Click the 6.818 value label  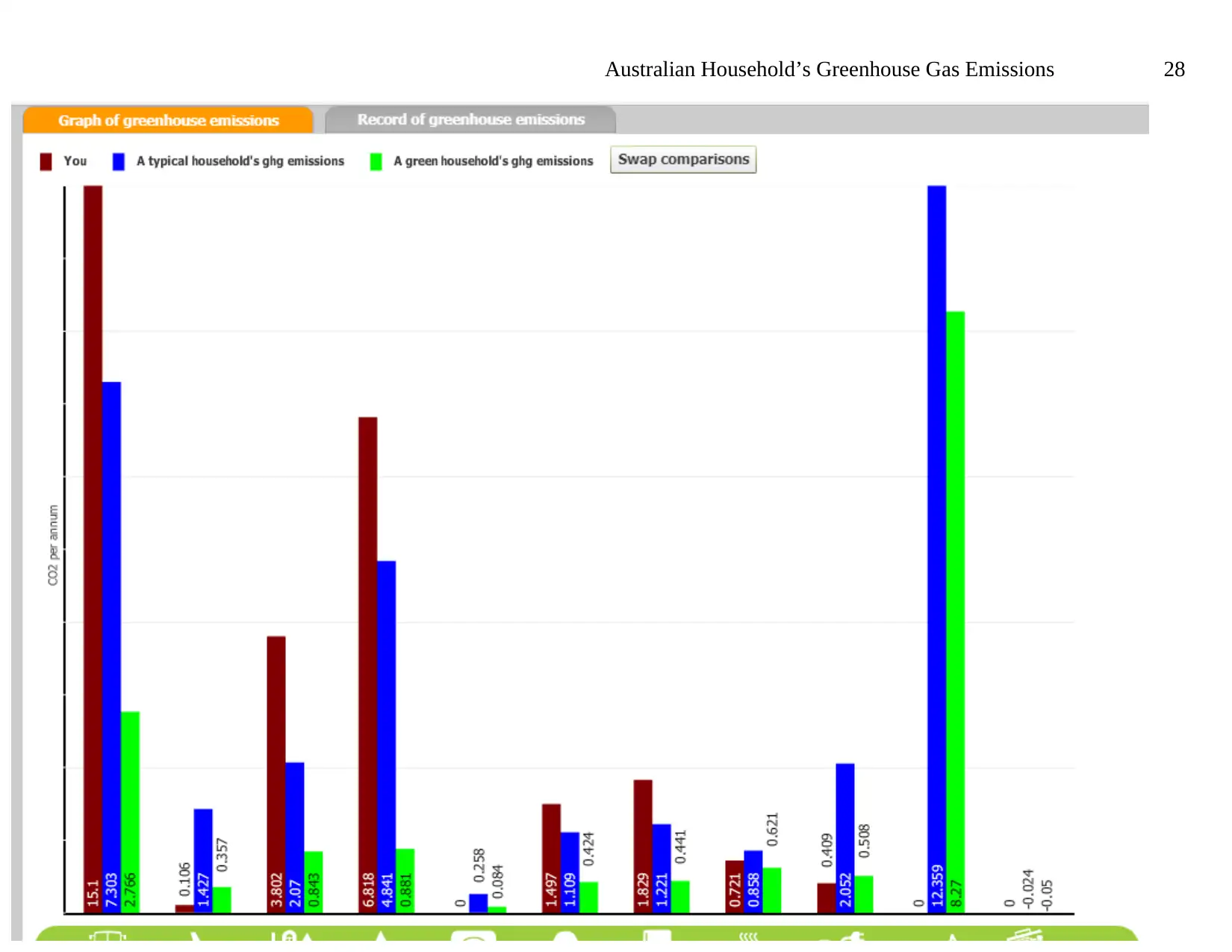point(368,889)
